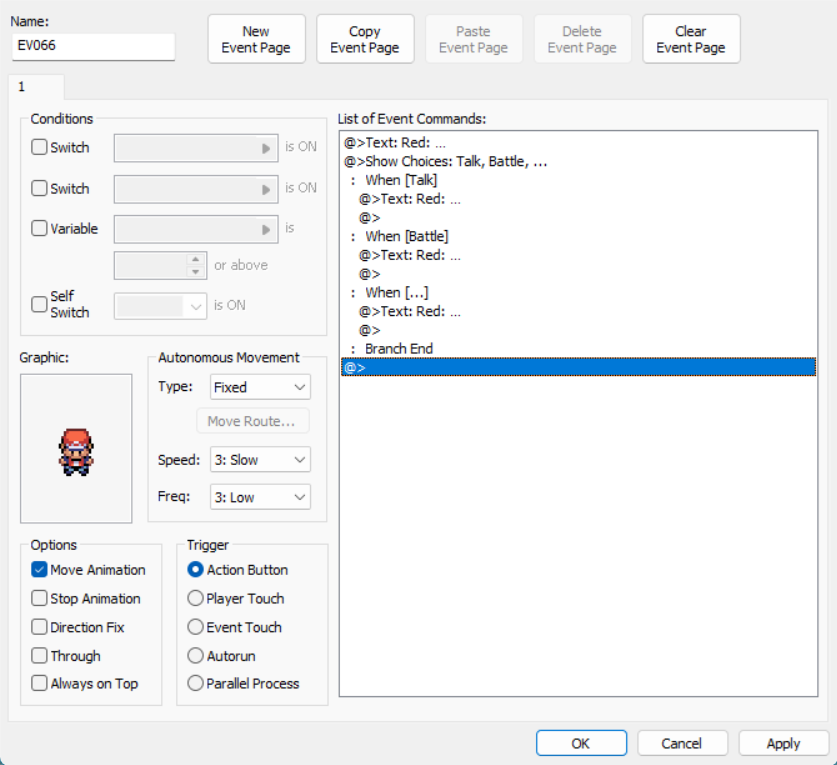Confirm with the OK button

click(x=581, y=743)
